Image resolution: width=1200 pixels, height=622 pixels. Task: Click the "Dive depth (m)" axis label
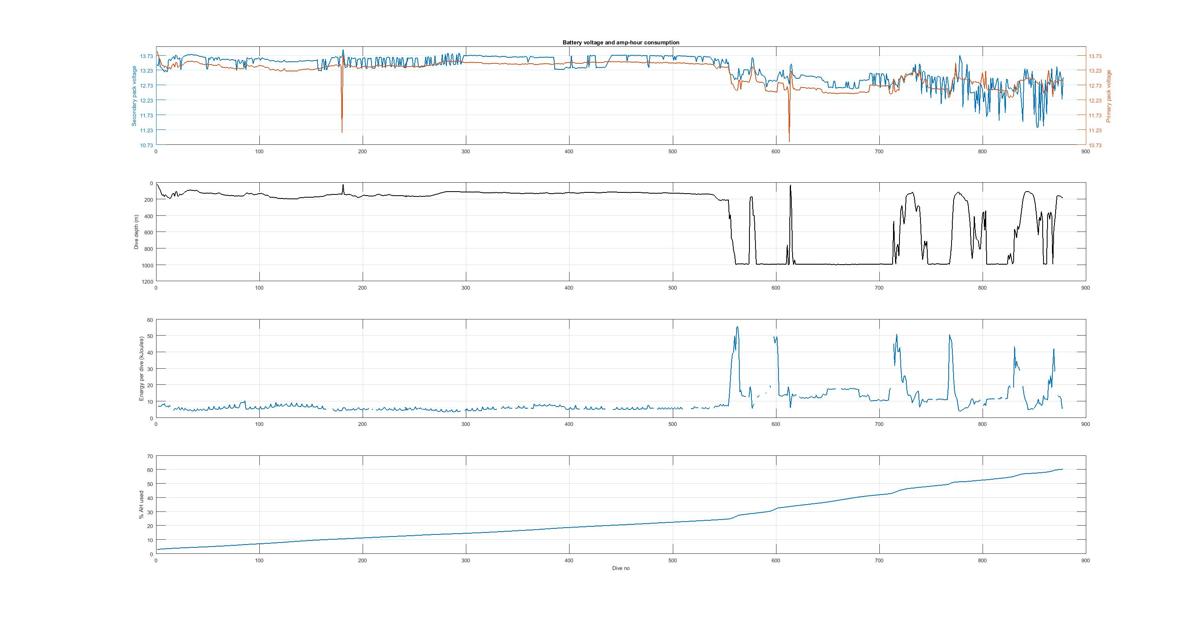pyautogui.click(x=136, y=231)
